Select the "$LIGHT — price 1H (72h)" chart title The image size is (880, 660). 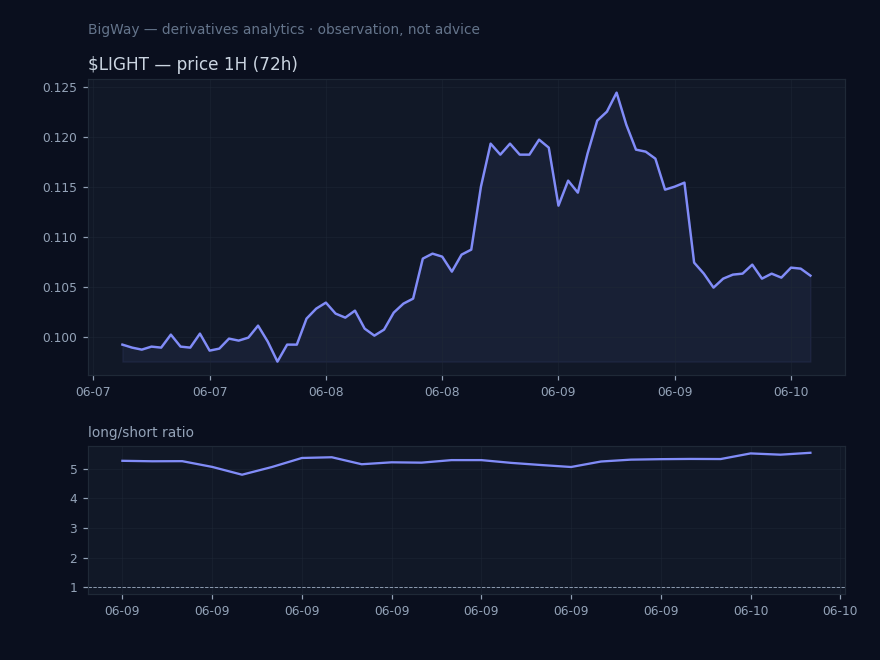coord(192,64)
